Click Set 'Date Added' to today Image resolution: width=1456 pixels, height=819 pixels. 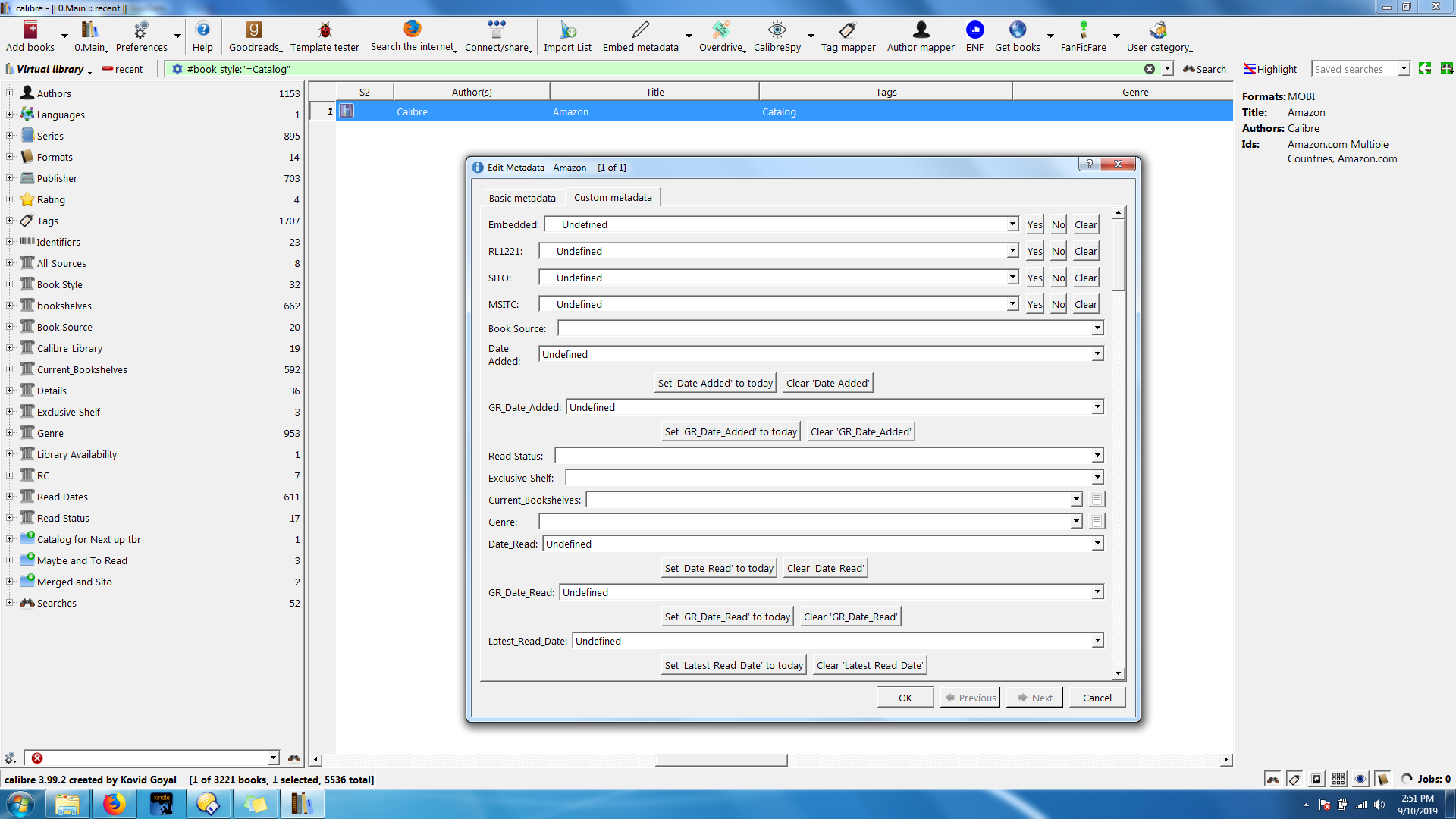(x=715, y=383)
